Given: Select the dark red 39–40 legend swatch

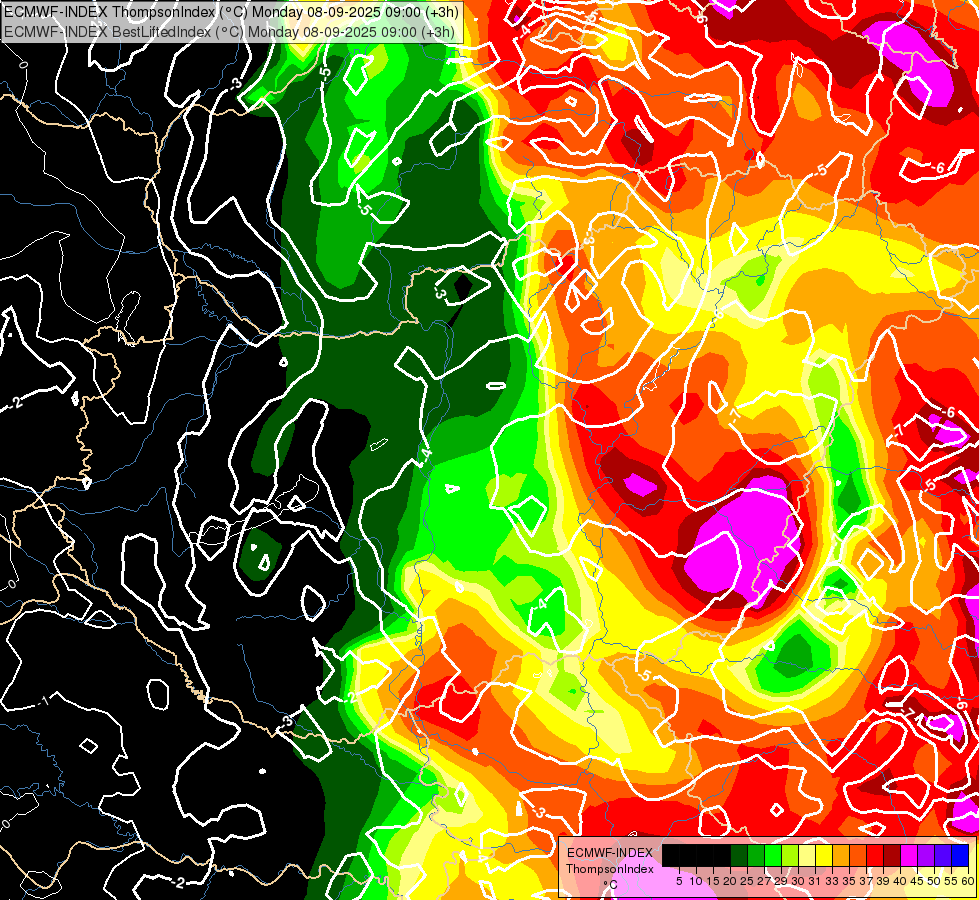Looking at the screenshot, I should [x=892, y=855].
